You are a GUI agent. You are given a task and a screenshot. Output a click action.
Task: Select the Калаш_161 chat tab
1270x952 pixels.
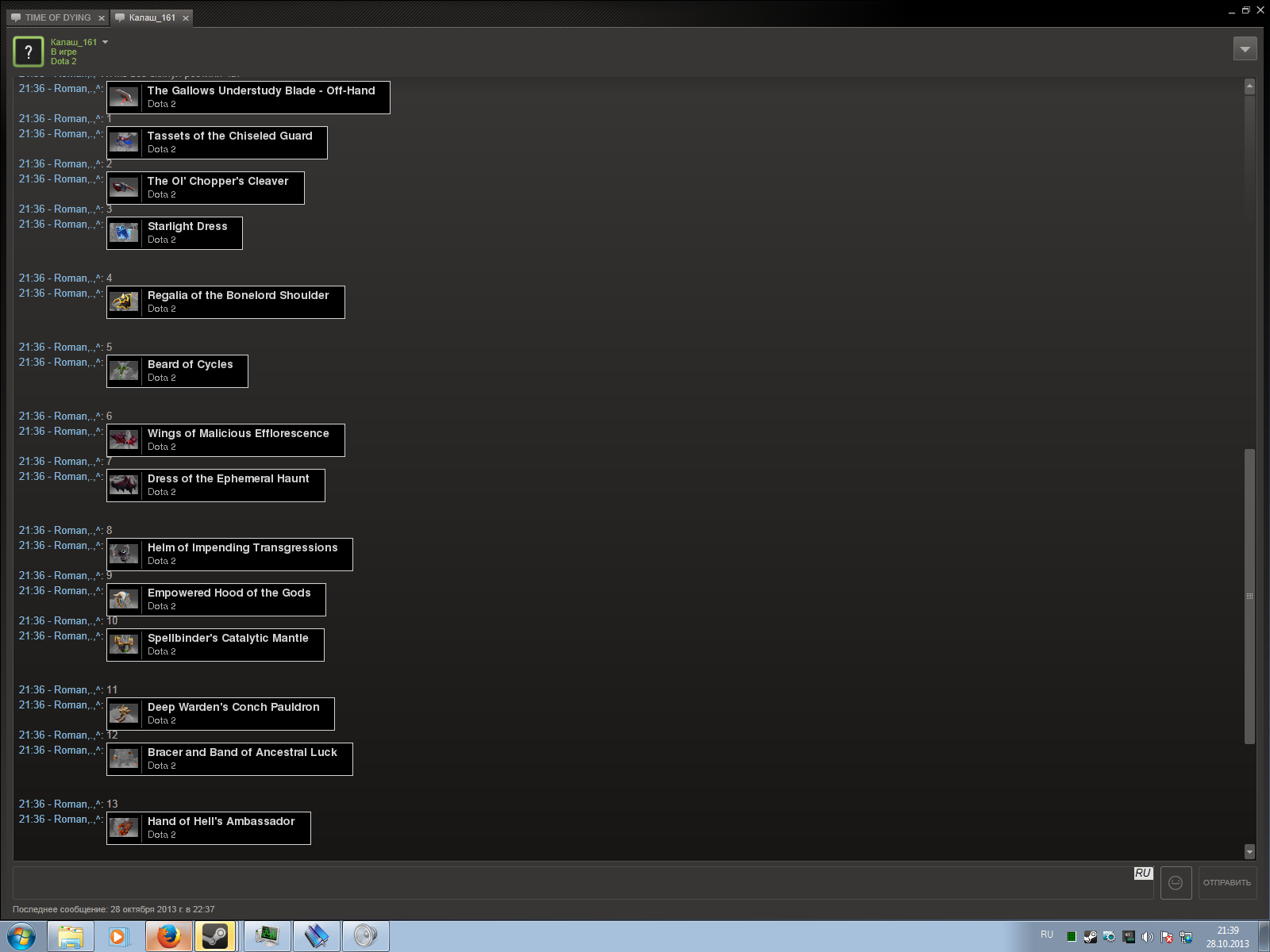[x=152, y=17]
